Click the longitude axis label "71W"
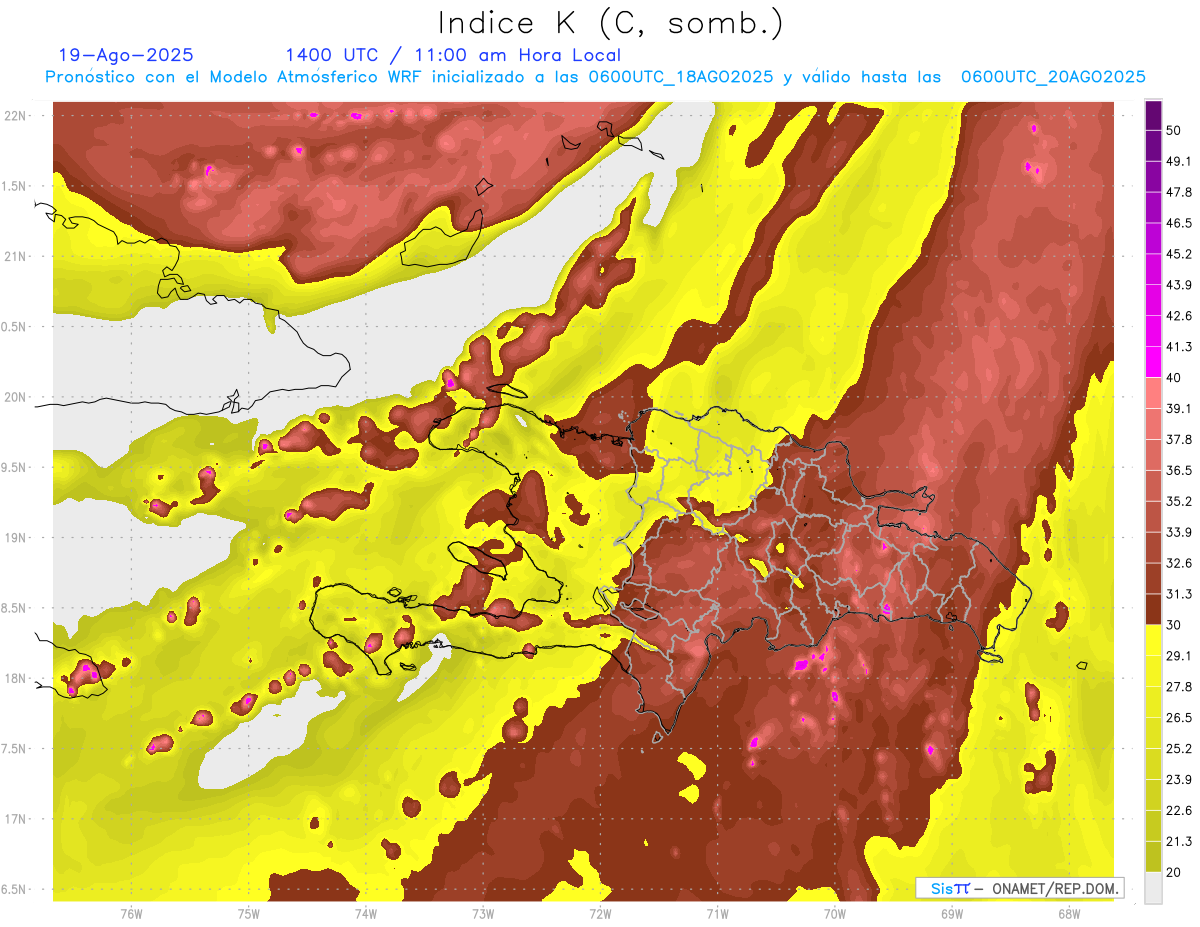 point(717,914)
